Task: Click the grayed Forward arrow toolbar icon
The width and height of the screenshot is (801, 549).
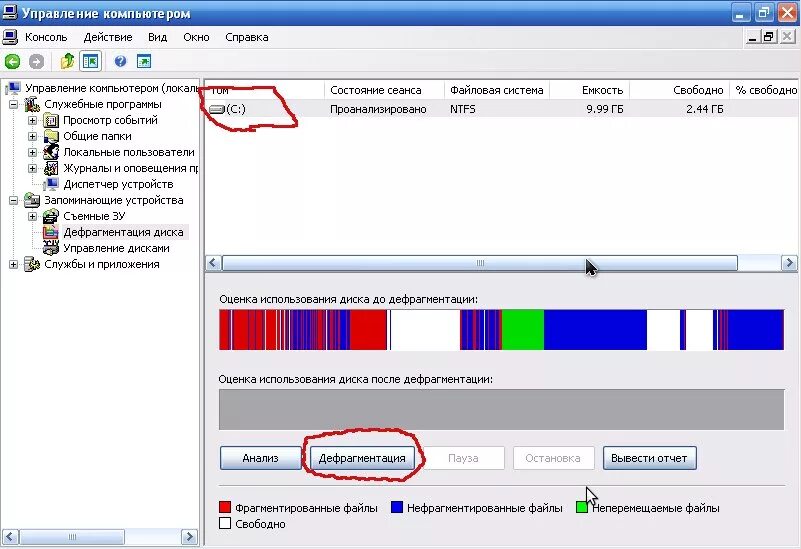Action: pos(36,62)
